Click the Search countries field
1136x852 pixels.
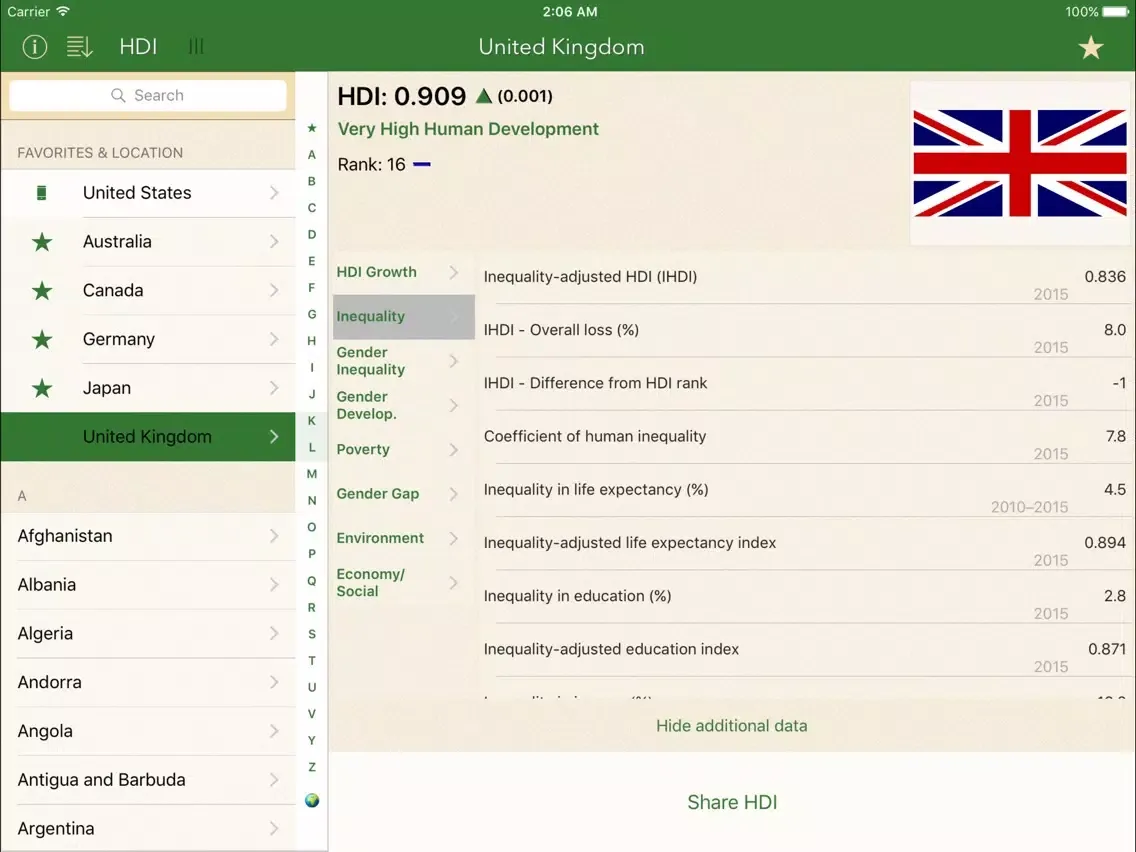point(148,95)
